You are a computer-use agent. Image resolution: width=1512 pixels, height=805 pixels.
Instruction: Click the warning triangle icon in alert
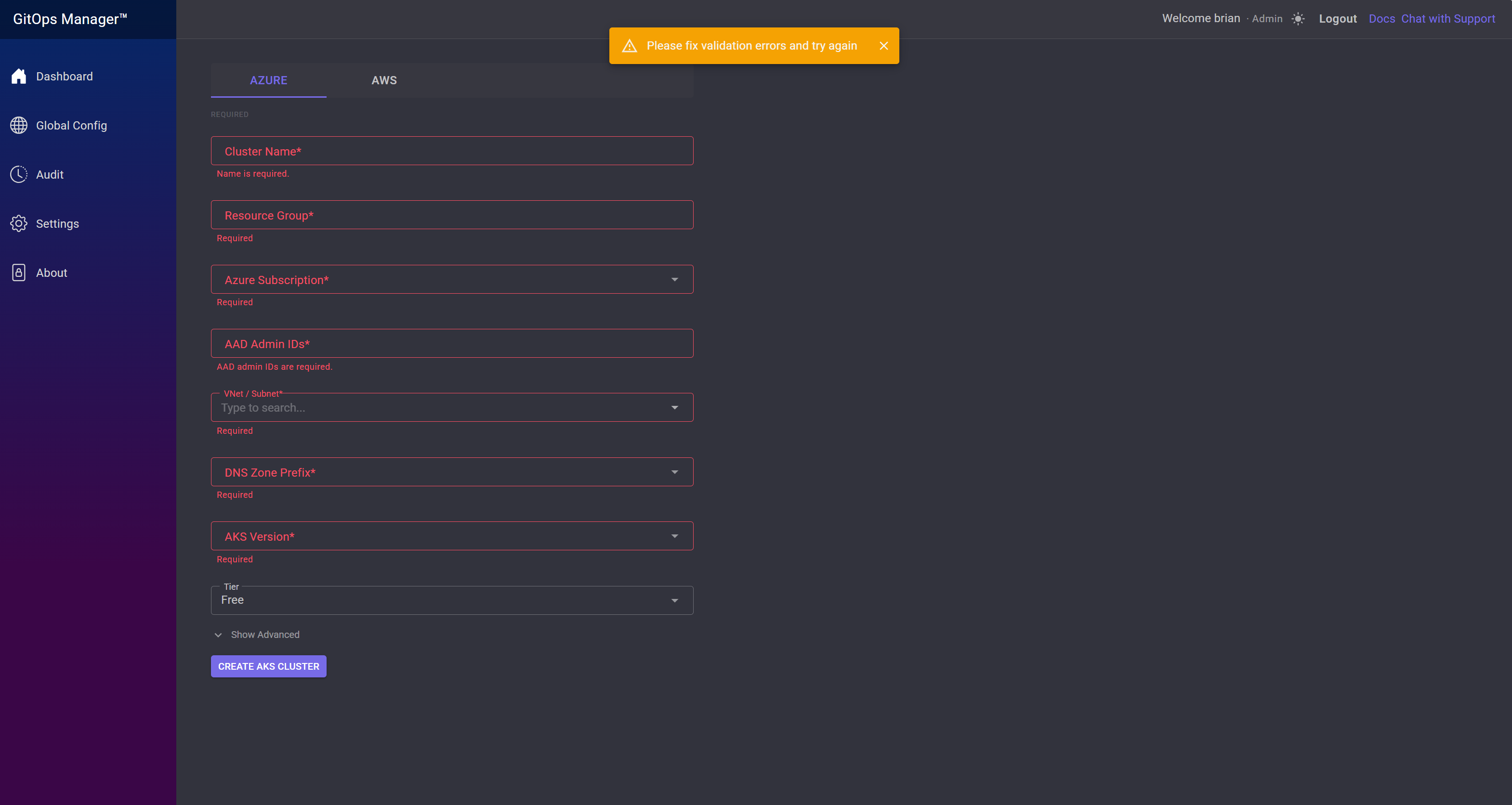(x=629, y=46)
